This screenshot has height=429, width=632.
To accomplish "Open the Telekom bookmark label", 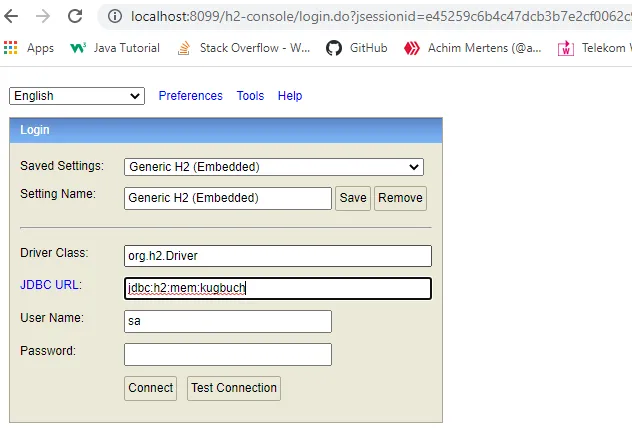I will pyautogui.click(x=607, y=48).
